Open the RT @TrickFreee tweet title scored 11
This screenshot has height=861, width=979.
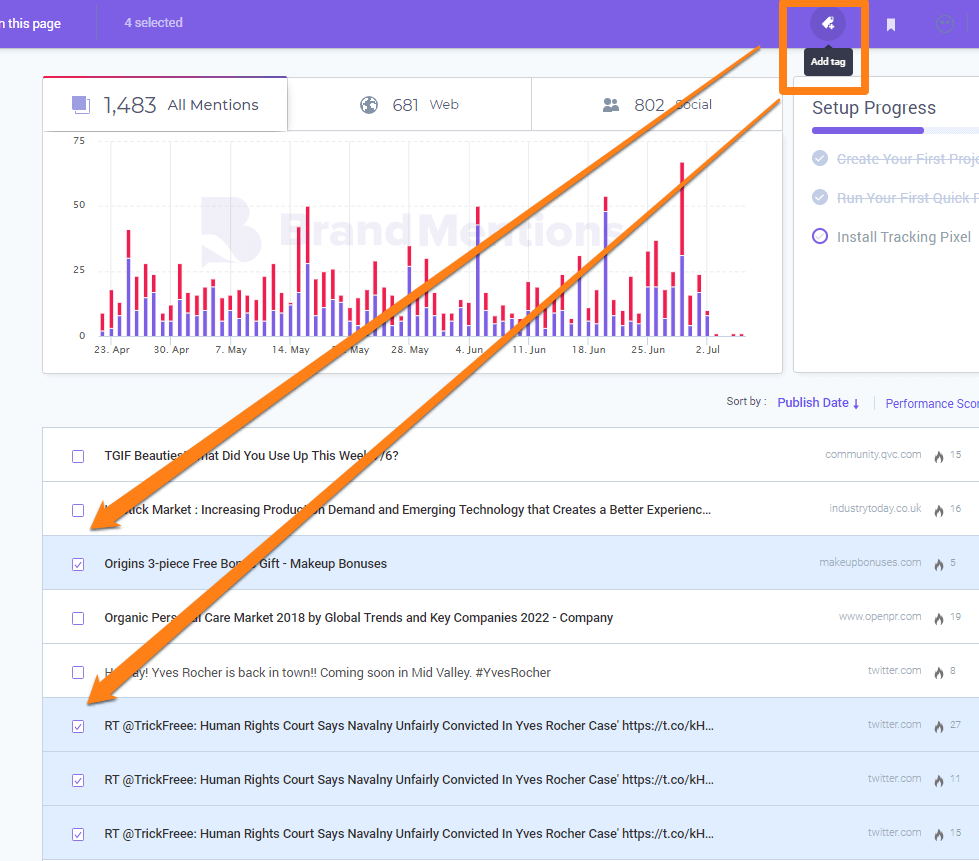tap(409, 779)
